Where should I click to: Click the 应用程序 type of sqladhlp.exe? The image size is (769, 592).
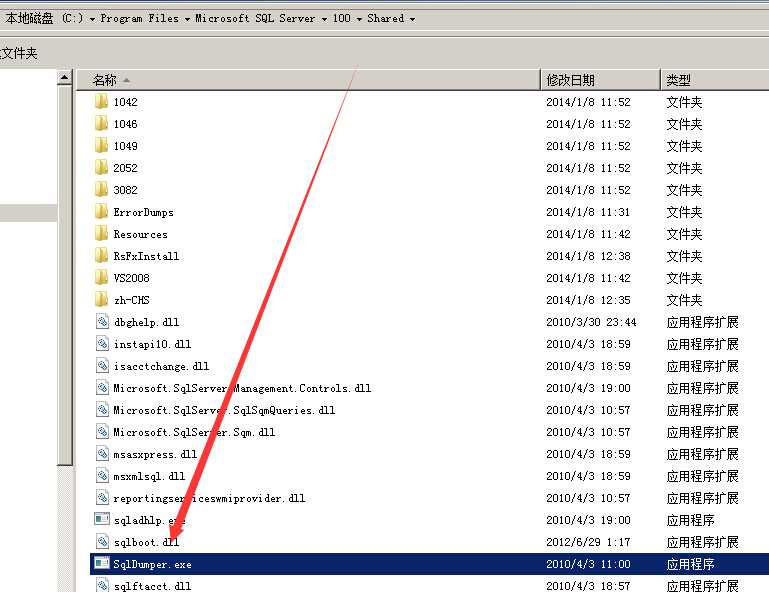tap(690, 520)
